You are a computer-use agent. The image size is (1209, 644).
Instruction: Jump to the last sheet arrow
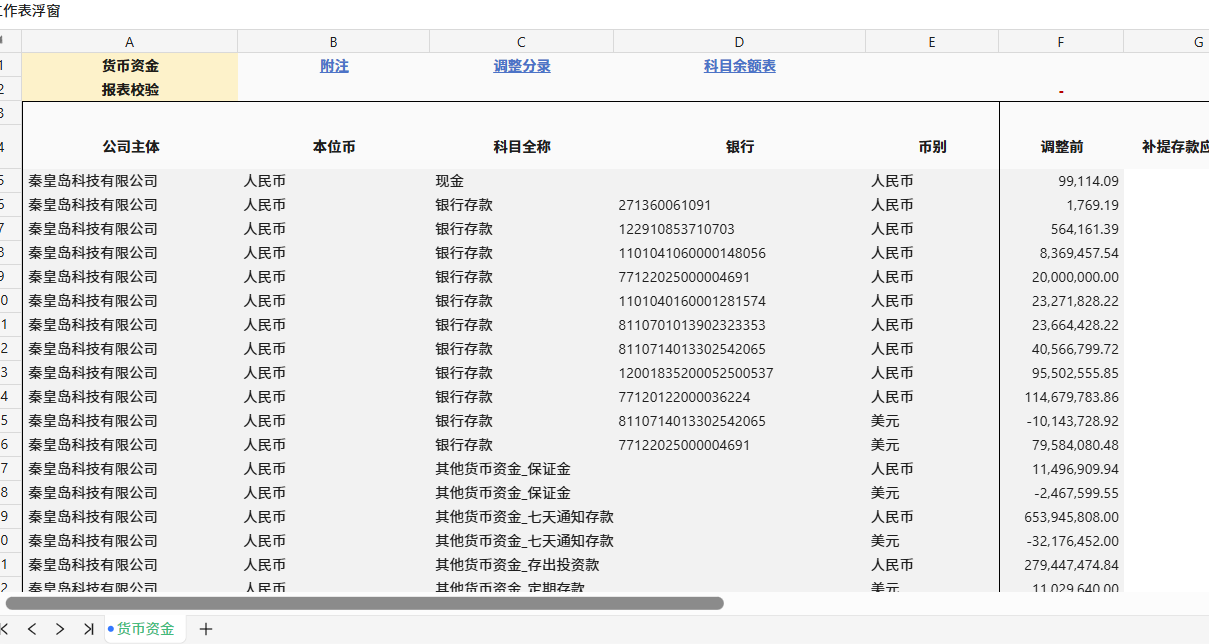click(88, 629)
